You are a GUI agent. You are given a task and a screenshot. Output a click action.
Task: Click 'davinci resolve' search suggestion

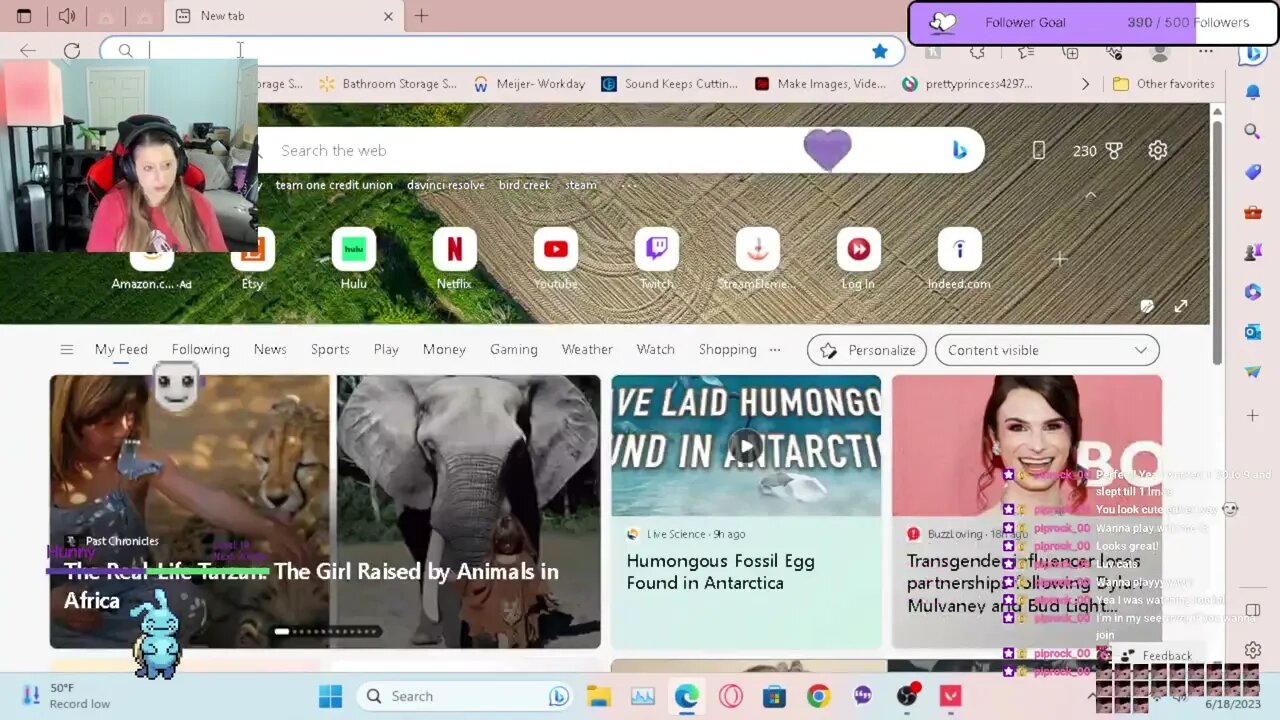point(446,185)
